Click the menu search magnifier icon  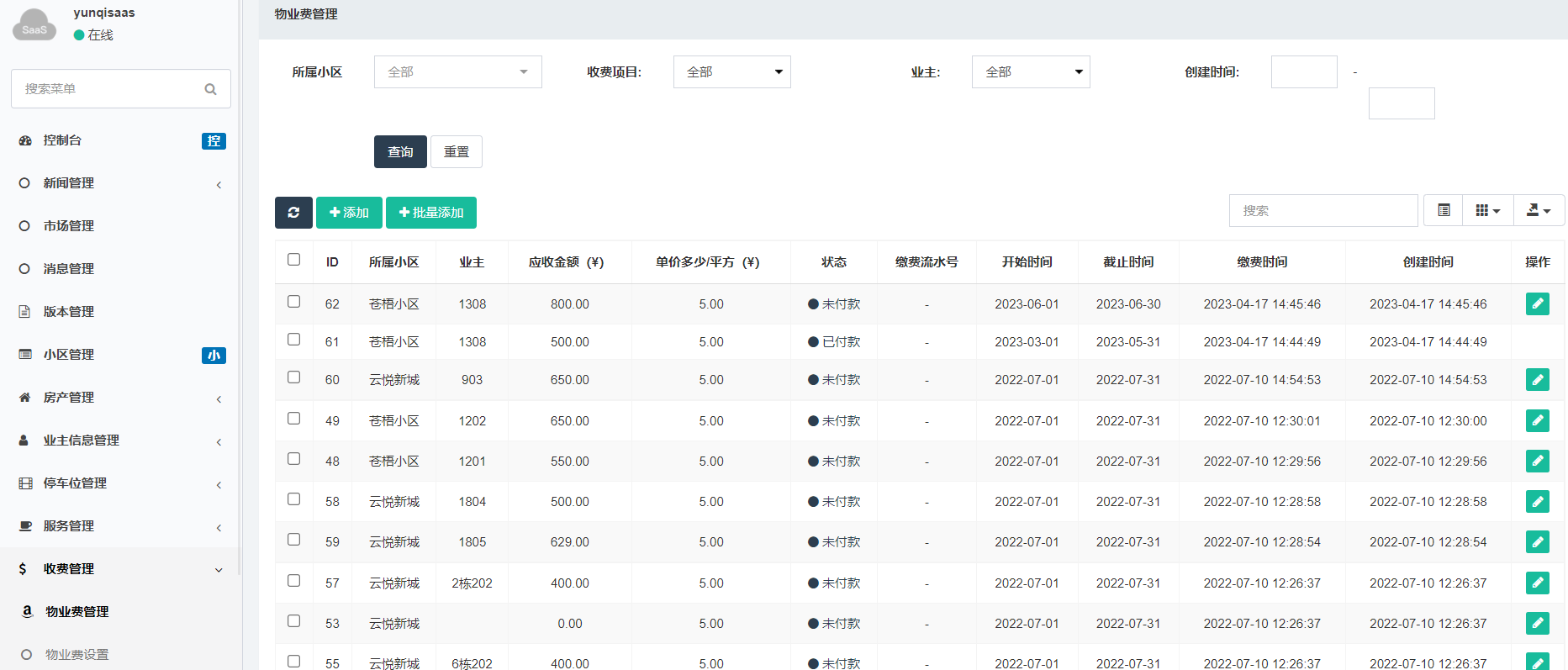click(x=210, y=89)
